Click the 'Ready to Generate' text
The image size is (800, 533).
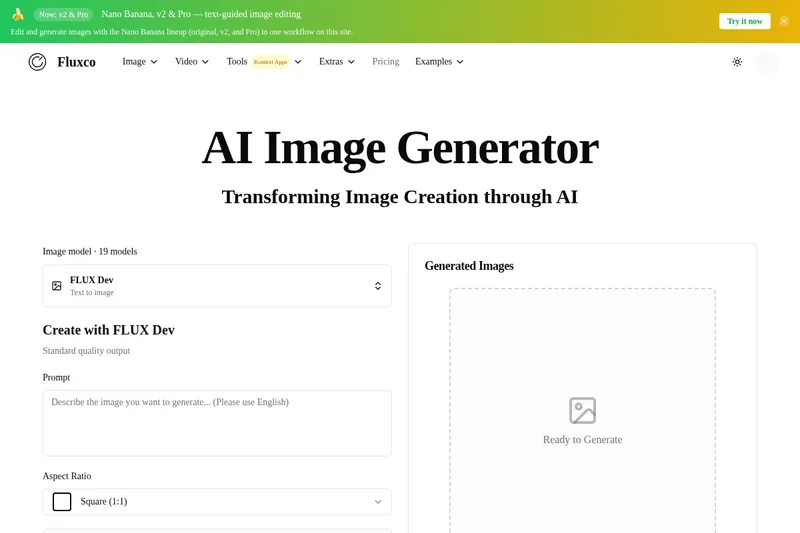(582, 440)
